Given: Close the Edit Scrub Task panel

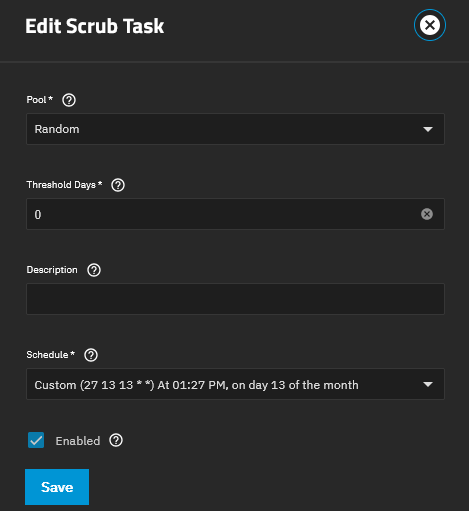Looking at the screenshot, I should (430, 25).
